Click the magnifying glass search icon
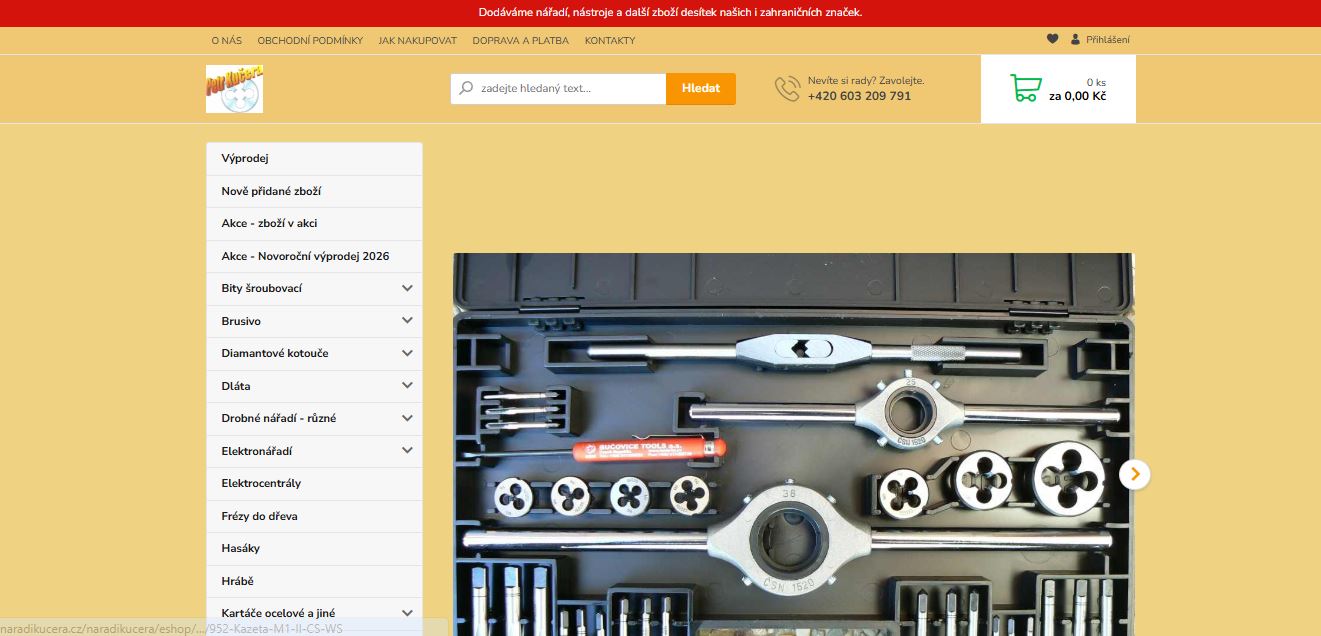 click(x=466, y=88)
